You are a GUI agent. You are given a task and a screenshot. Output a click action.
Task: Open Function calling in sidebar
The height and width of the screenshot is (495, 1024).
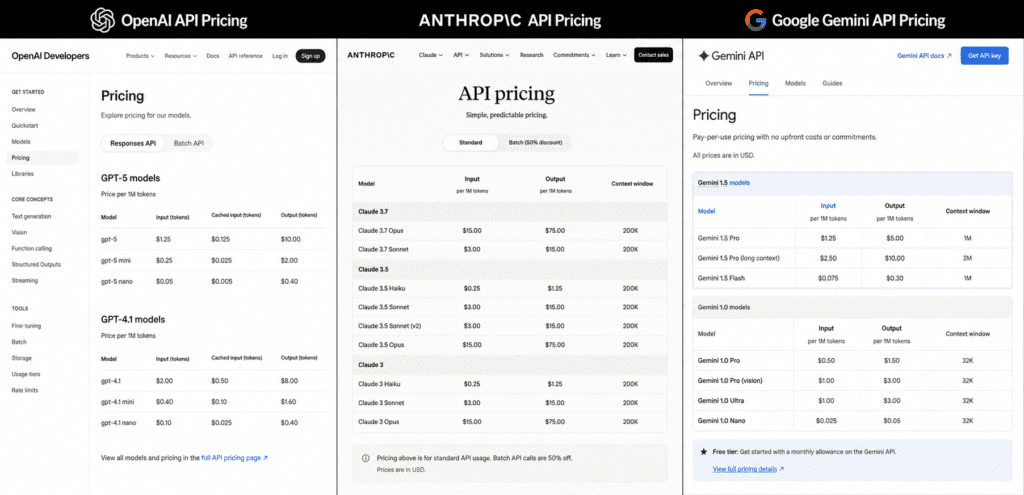tap(31, 249)
